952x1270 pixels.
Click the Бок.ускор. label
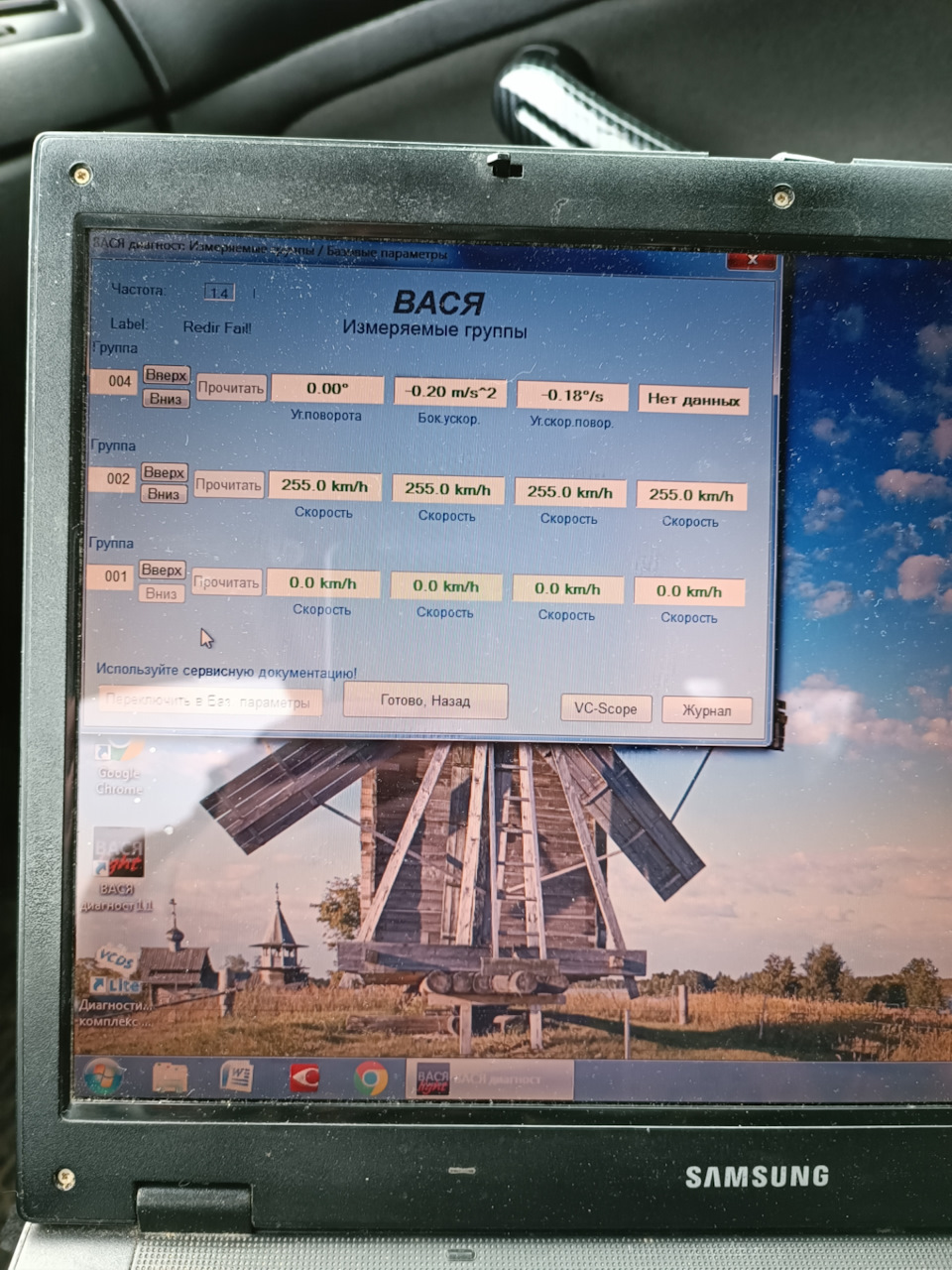point(448,419)
